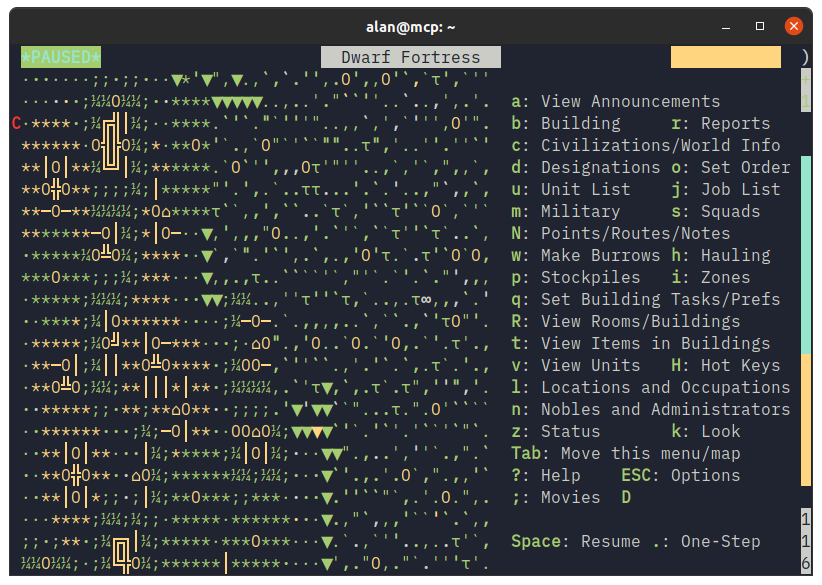Screen dimensions: 822x585
Task: Open 'u: Unit List'
Action: click(571, 189)
